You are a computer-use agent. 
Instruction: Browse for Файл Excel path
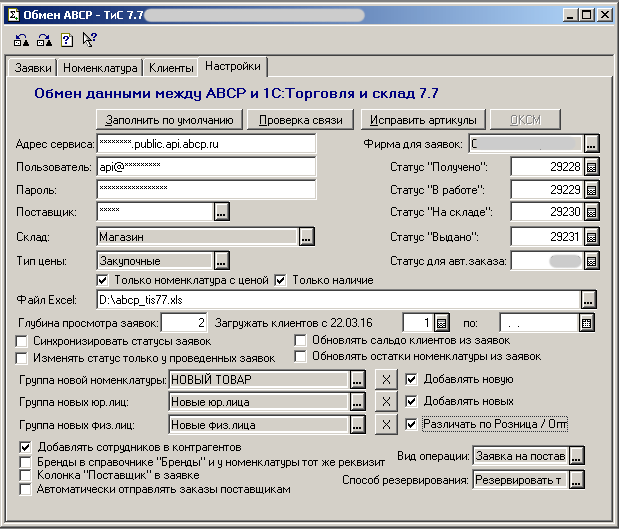pyautogui.click(x=588, y=300)
